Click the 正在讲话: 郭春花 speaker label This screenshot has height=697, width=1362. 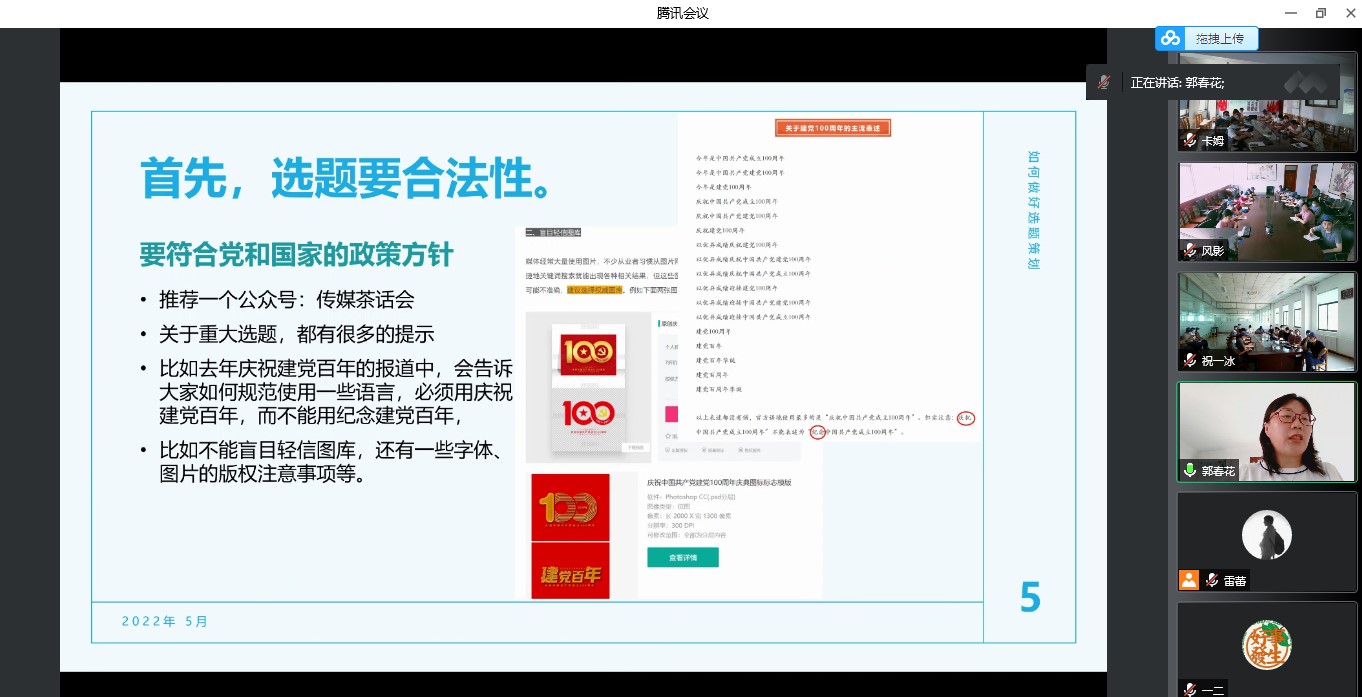pyautogui.click(x=1177, y=83)
